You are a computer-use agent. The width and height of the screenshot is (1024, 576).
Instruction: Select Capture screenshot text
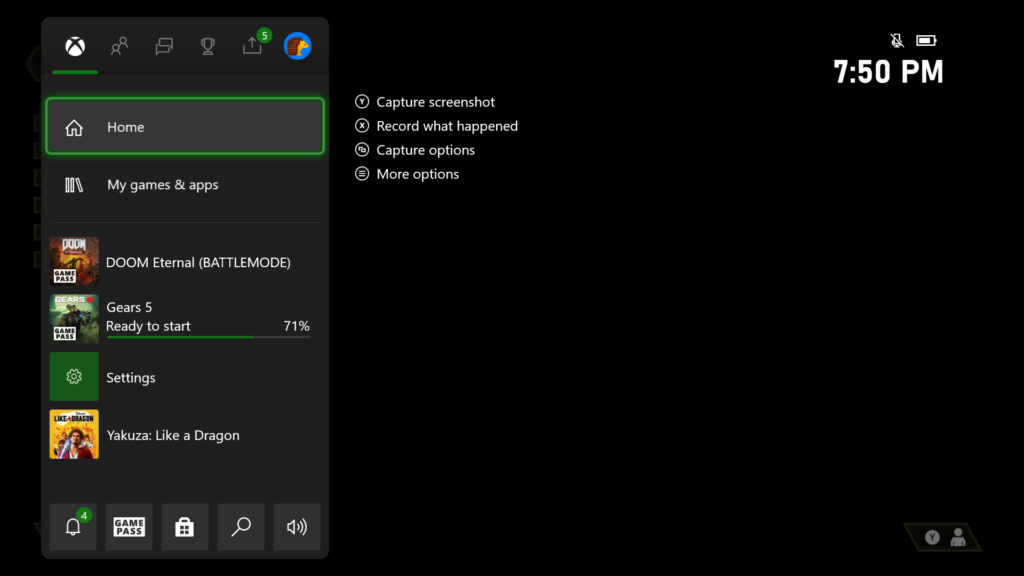click(x=436, y=103)
